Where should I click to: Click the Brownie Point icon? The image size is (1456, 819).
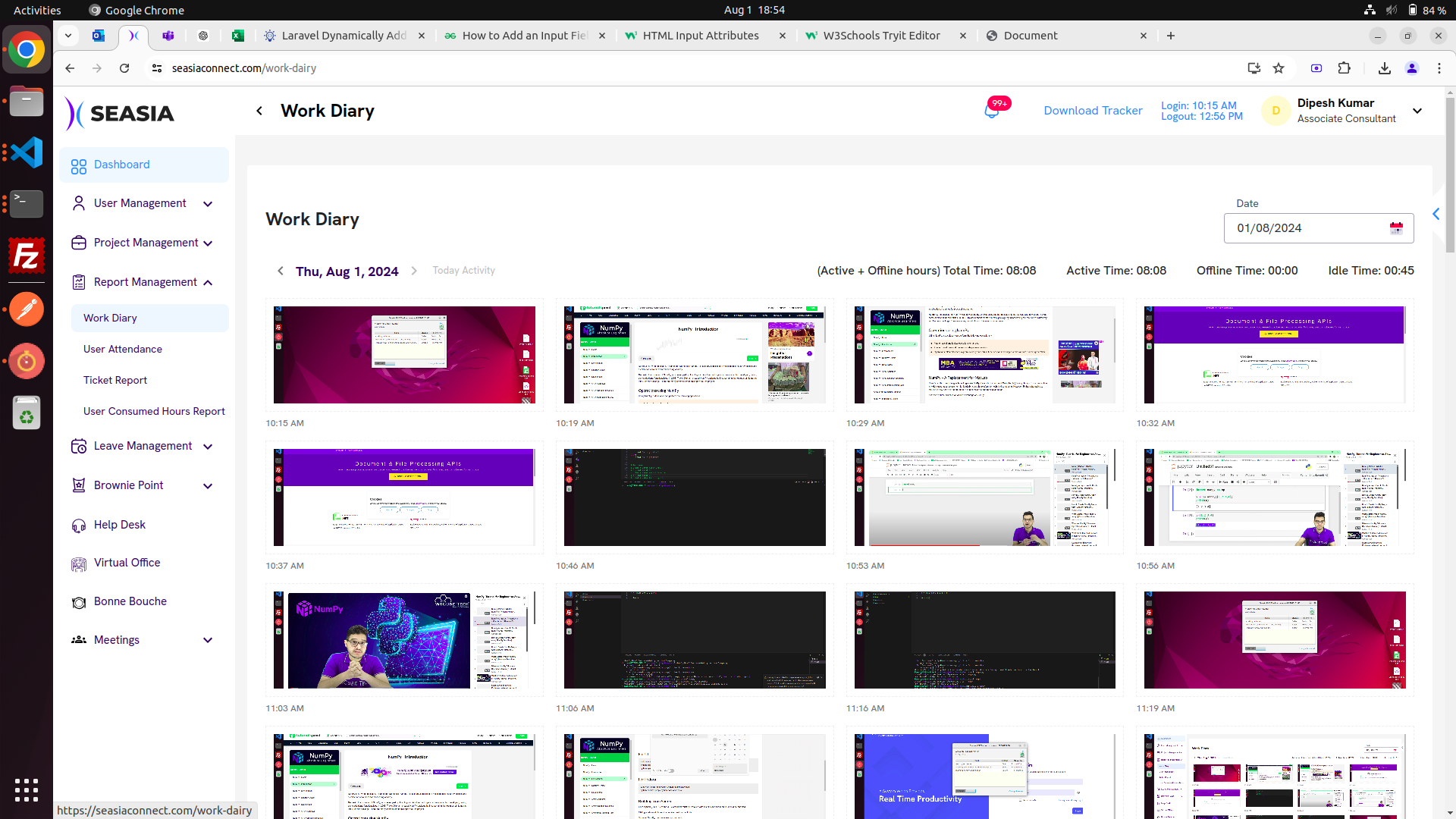(78, 485)
